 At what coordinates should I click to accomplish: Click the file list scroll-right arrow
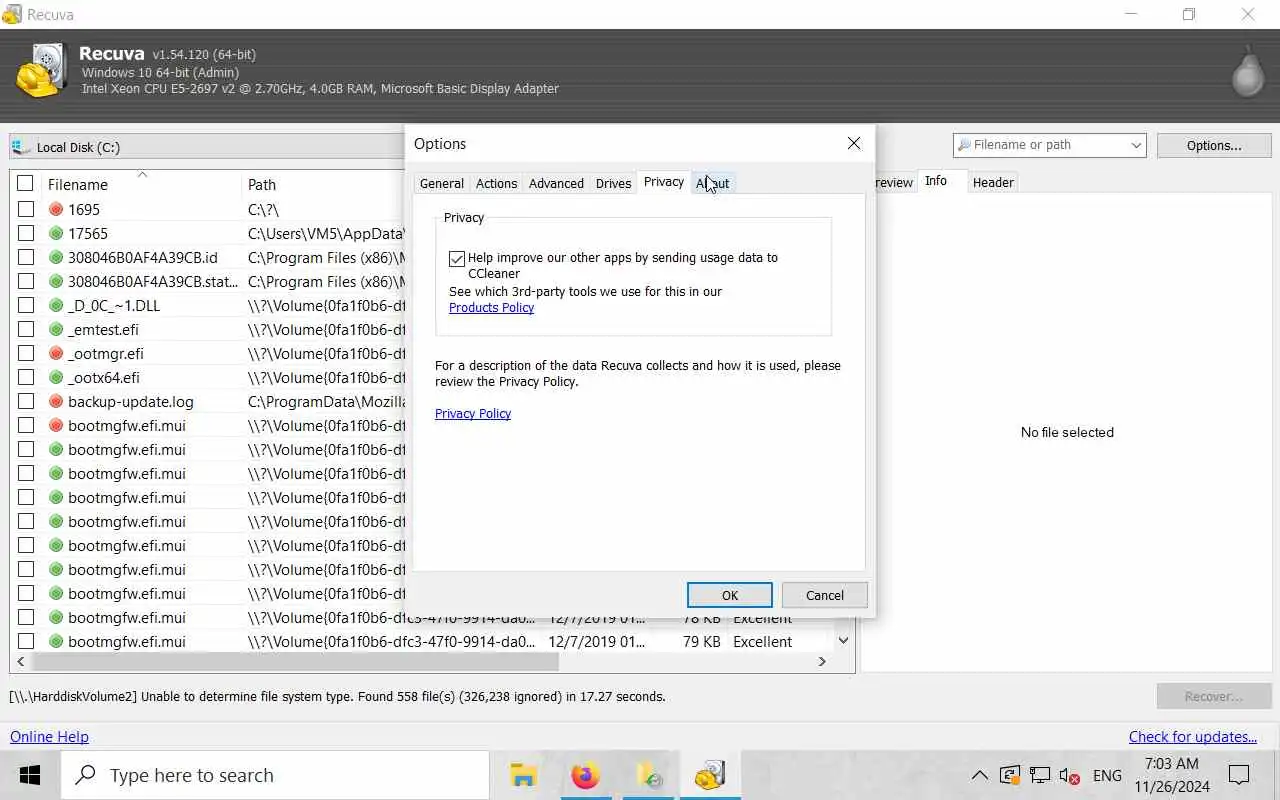click(x=822, y=661)
